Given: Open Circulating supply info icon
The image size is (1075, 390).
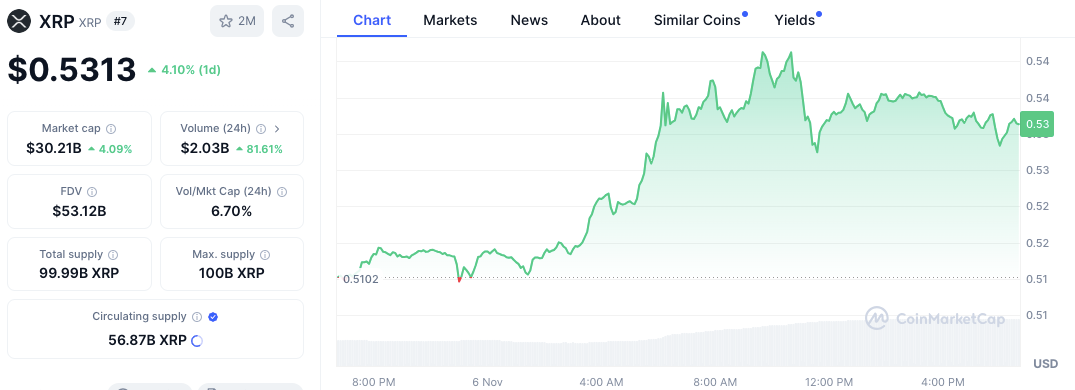Looking at the screenshot, I should (197, 317).
